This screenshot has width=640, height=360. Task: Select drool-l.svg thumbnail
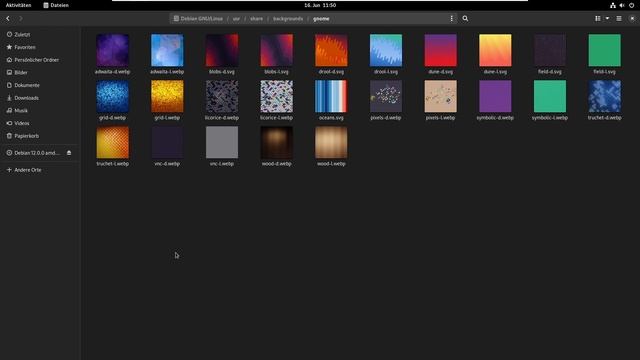click(x=386, y=50)
